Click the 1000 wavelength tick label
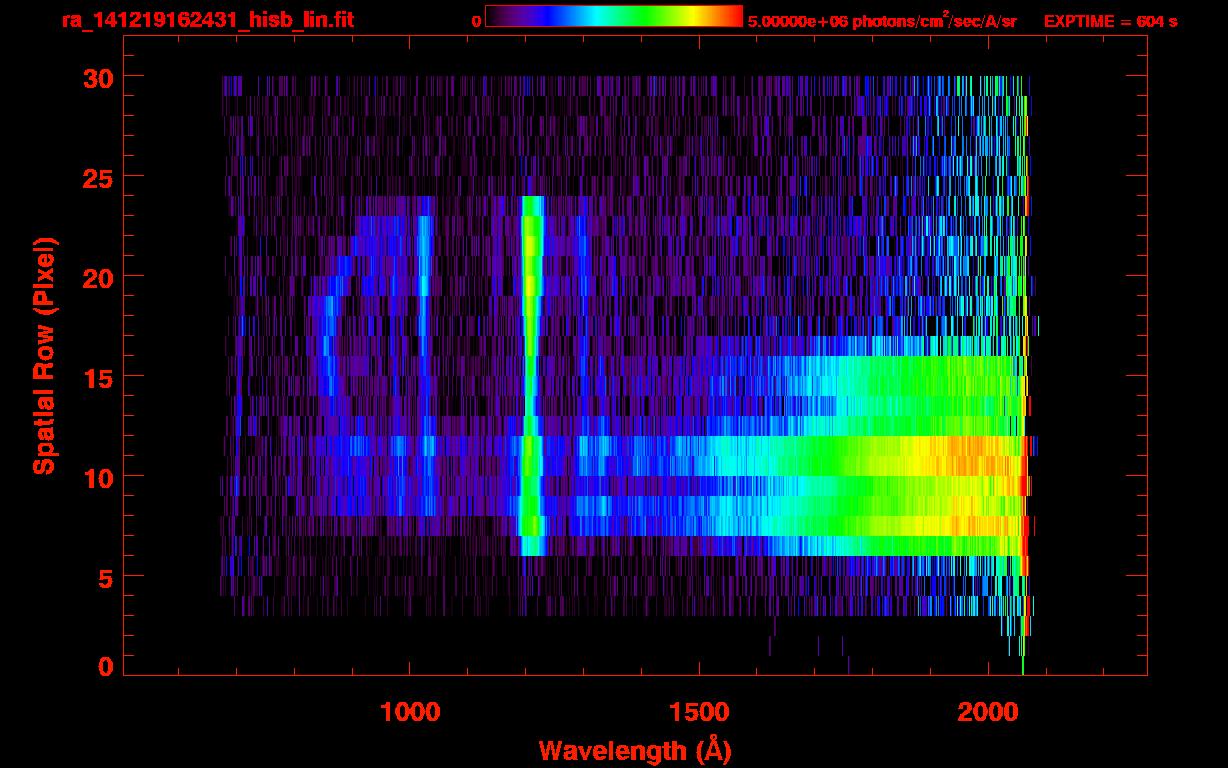This screenshot has height=768, width=1228. point(410,711)
